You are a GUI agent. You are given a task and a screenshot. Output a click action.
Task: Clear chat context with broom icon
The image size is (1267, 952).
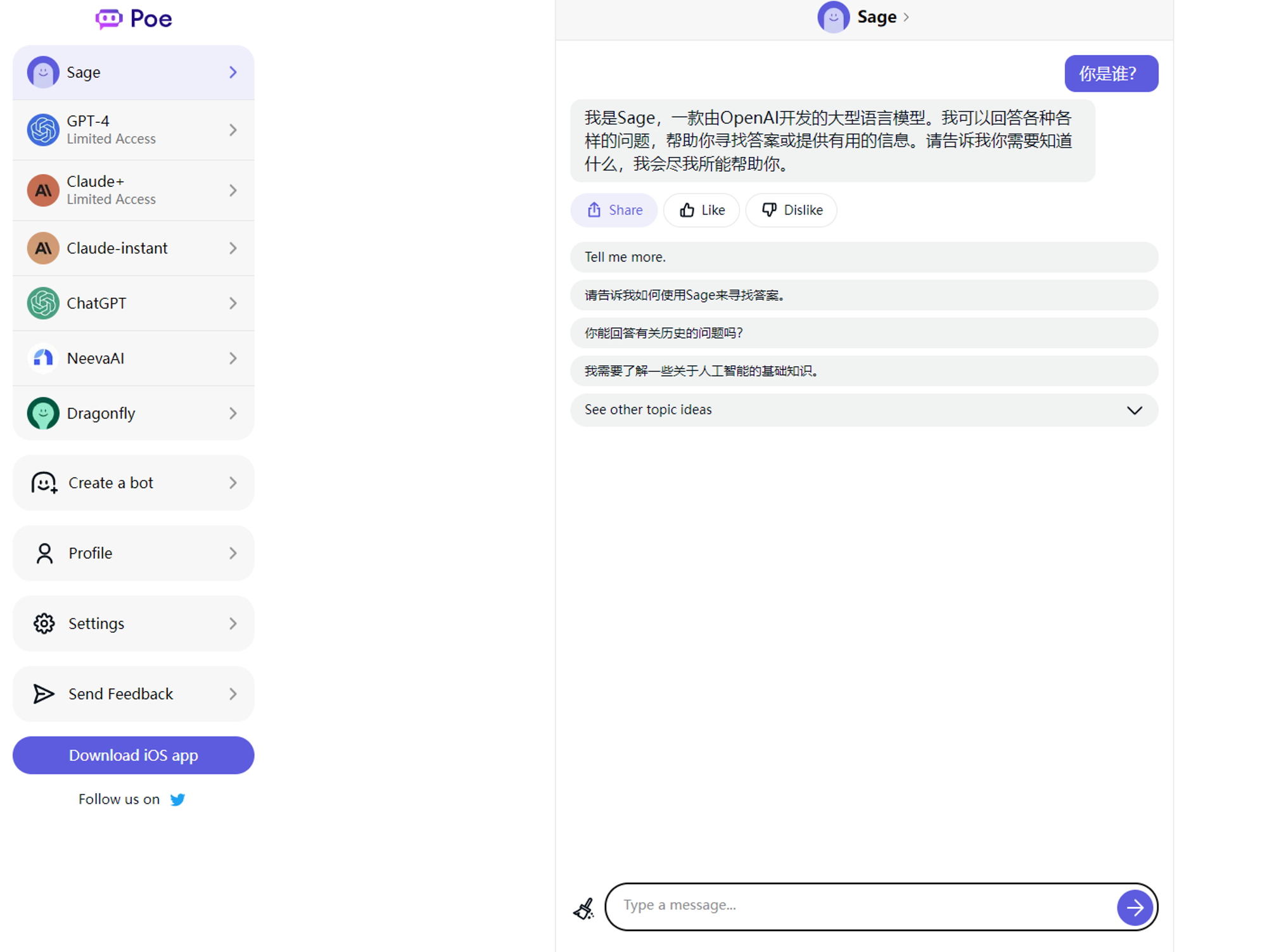click(583, 908)
